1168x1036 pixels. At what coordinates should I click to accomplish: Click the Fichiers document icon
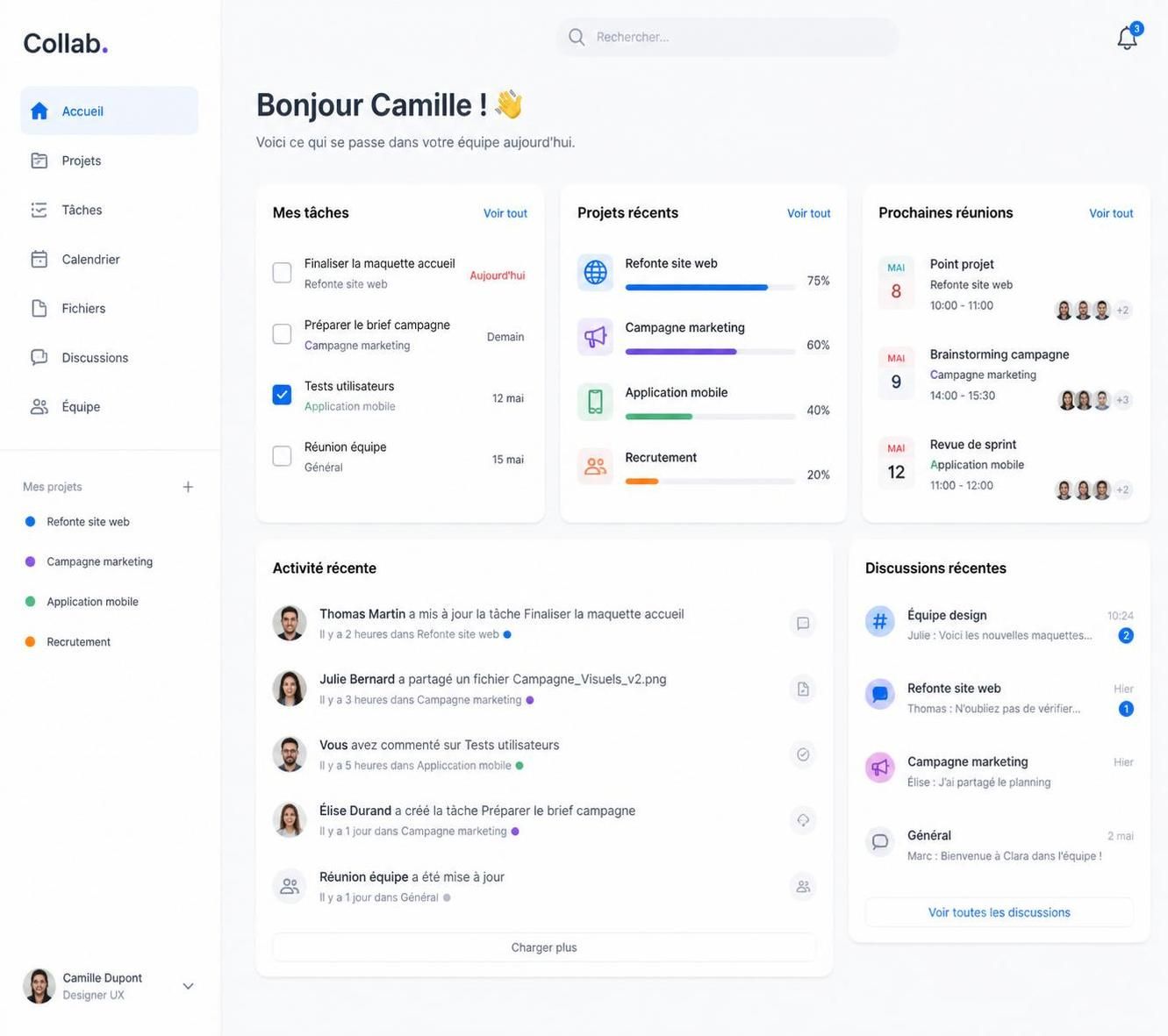(39, 308)
